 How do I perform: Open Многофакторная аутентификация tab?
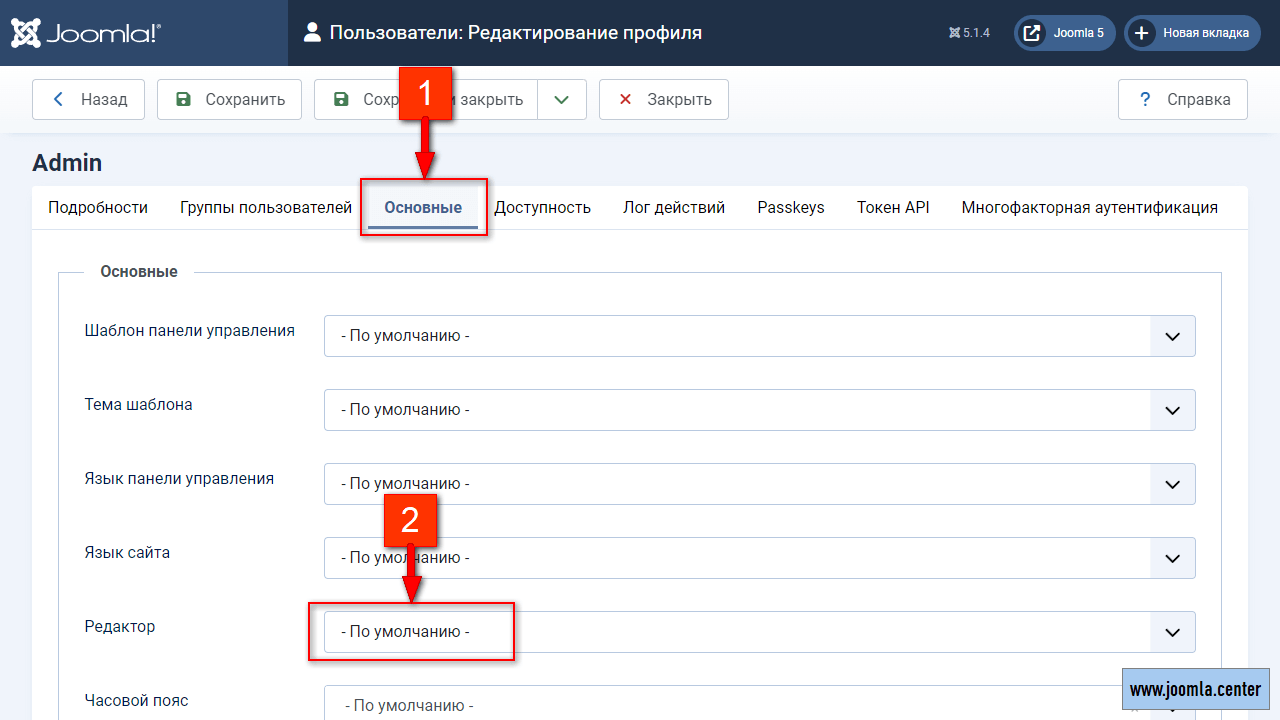coord(1089,208)
